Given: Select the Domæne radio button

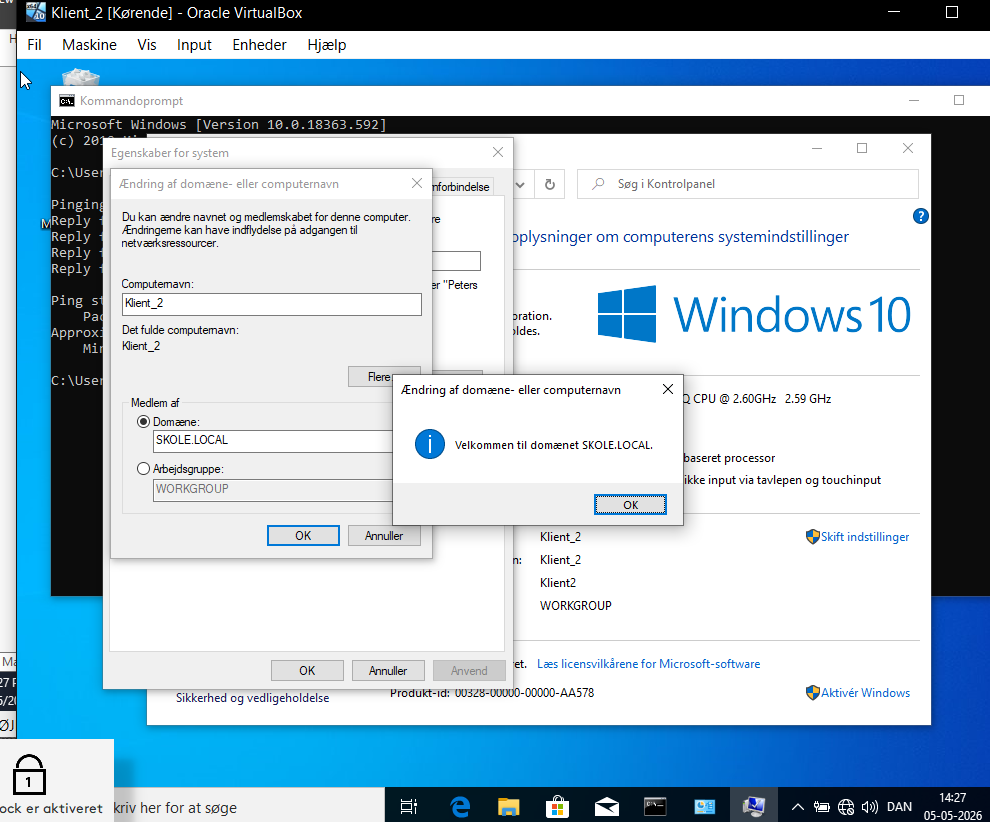Looking at the screenshot, I should coord(143,422).
